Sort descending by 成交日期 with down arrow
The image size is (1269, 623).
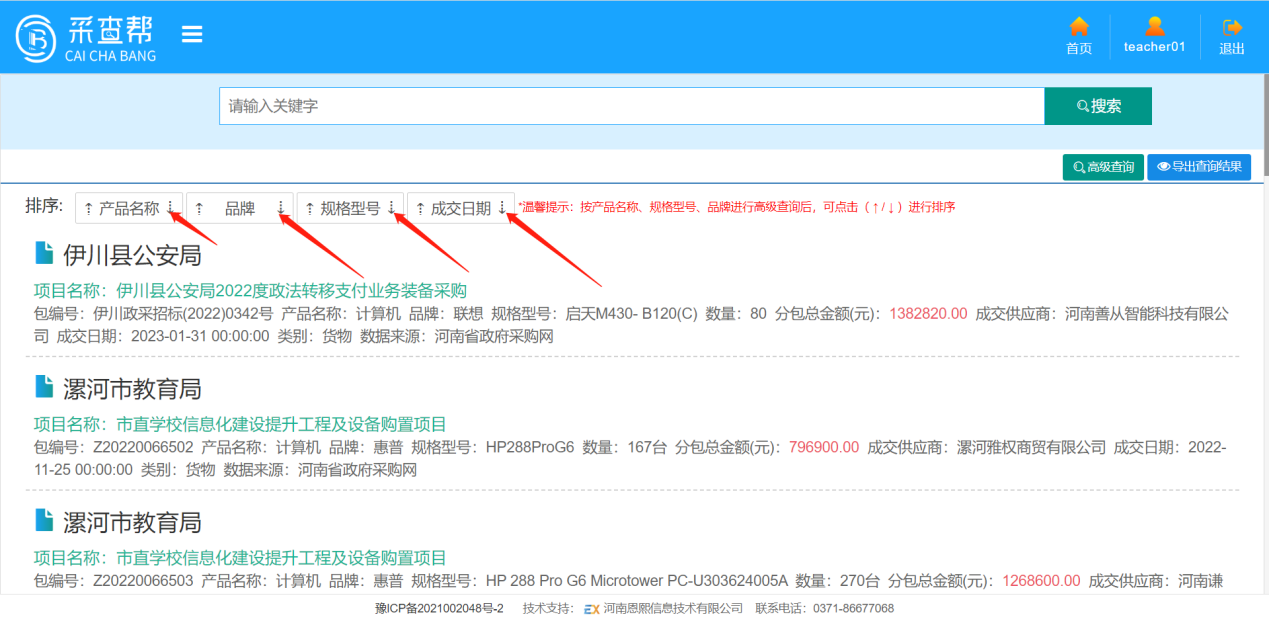(x=502, y=208)
